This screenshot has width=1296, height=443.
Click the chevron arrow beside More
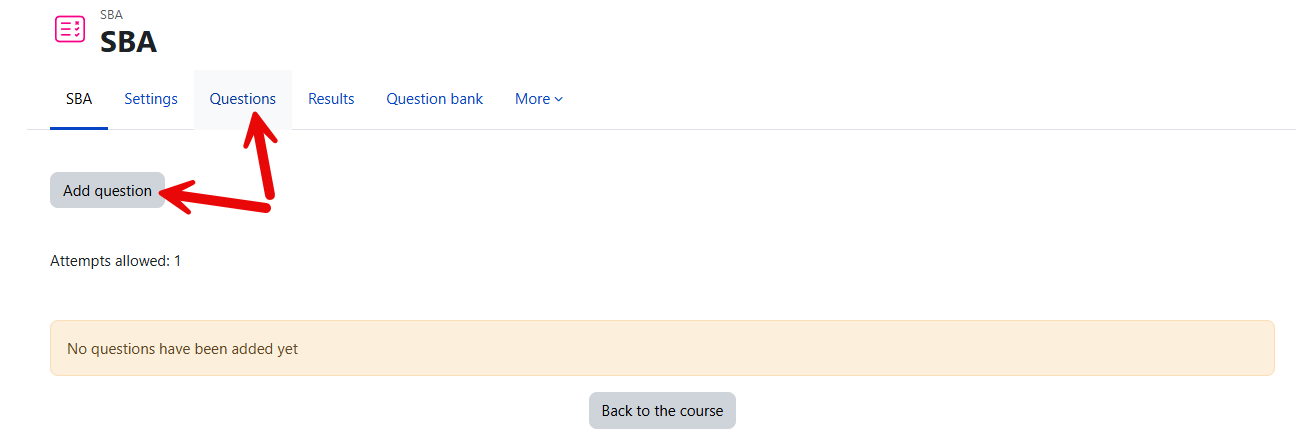pyautogui.click(x=559, y=99)
